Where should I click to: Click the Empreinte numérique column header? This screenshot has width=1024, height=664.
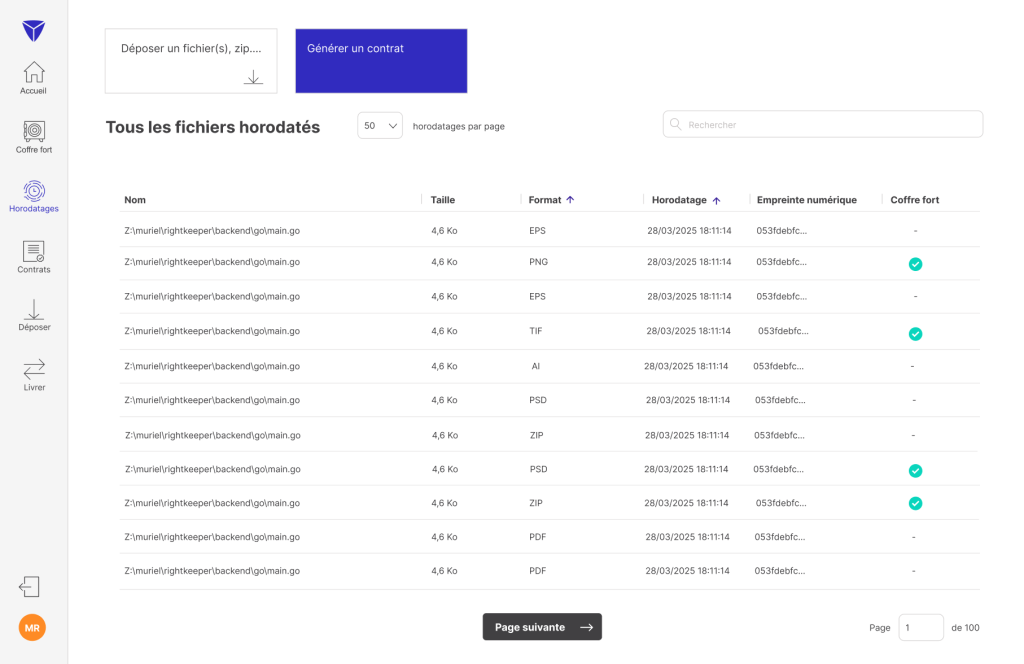click(807, 200)
